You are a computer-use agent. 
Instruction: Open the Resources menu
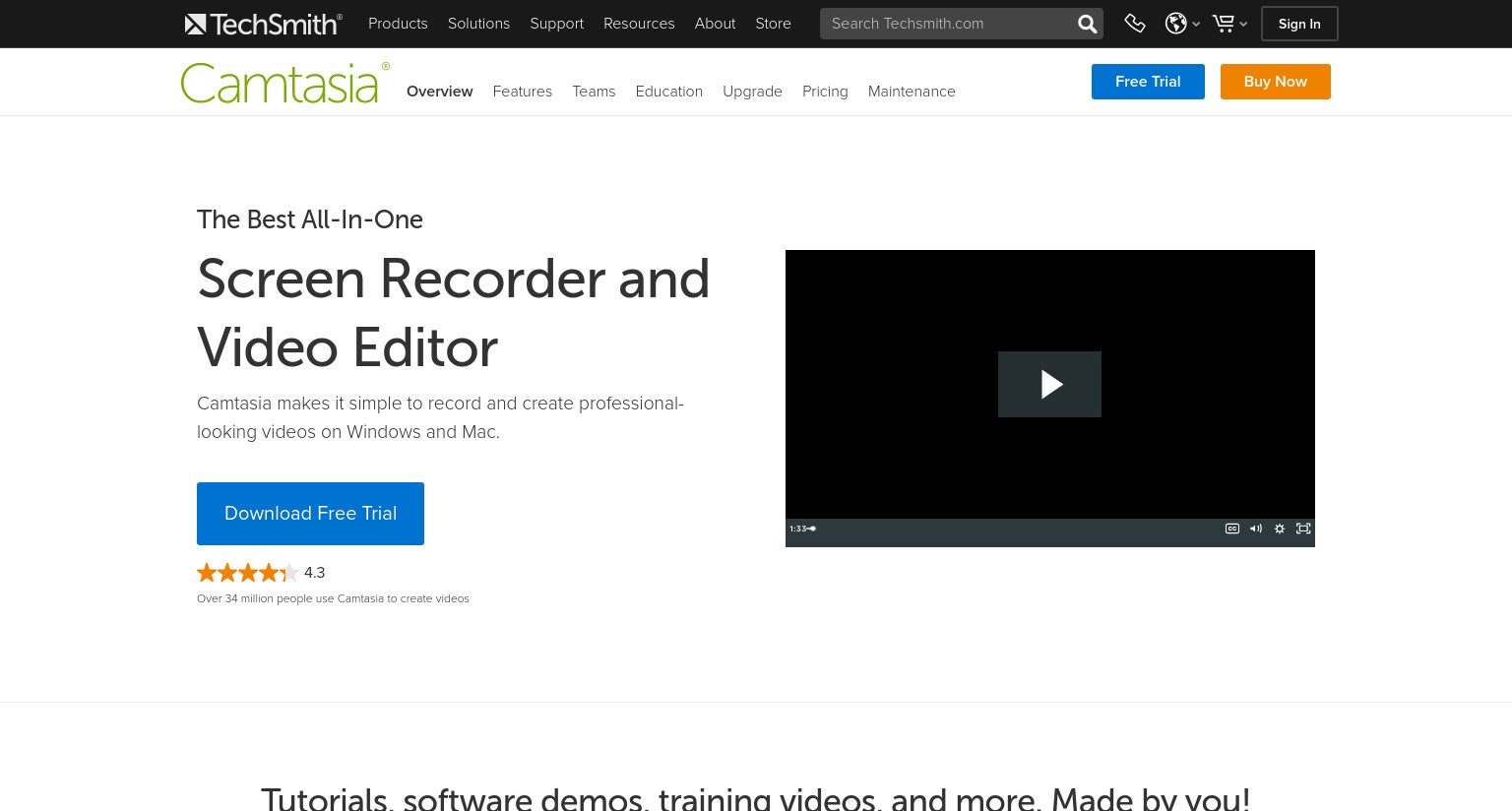coord(639,24)
